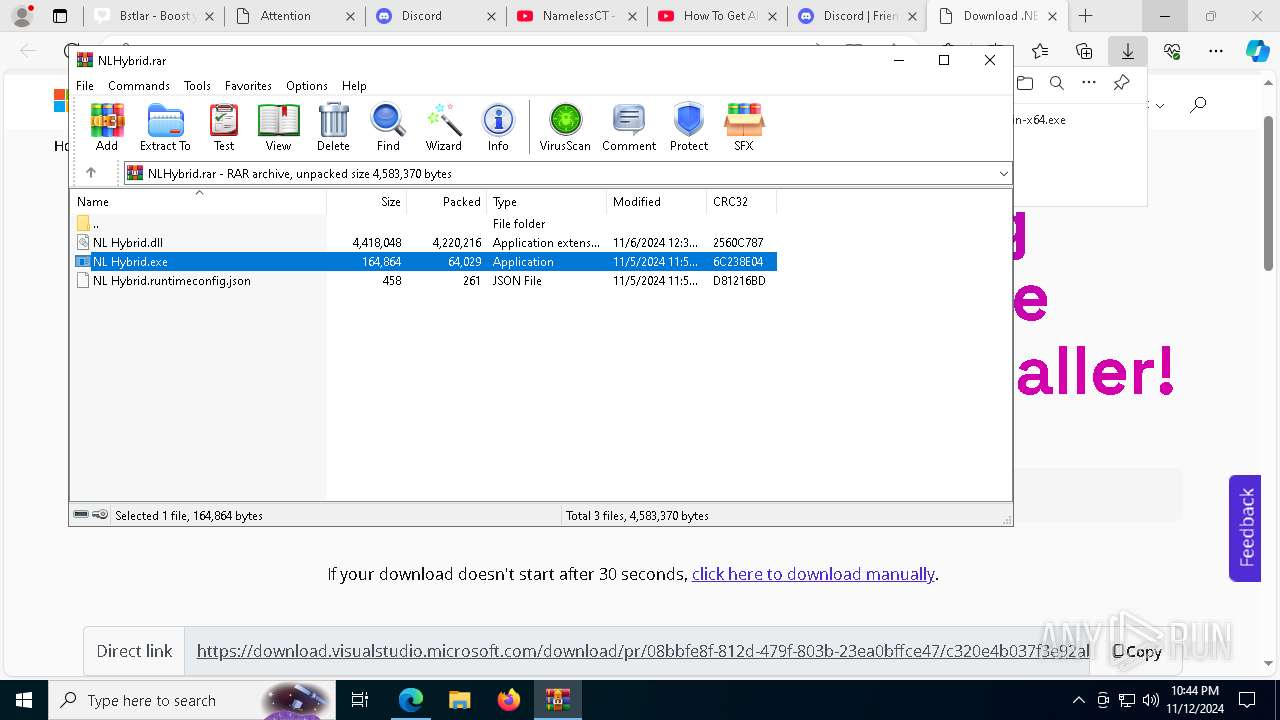
Task: Open the Commands menu
Action: [x=139, y=86]
